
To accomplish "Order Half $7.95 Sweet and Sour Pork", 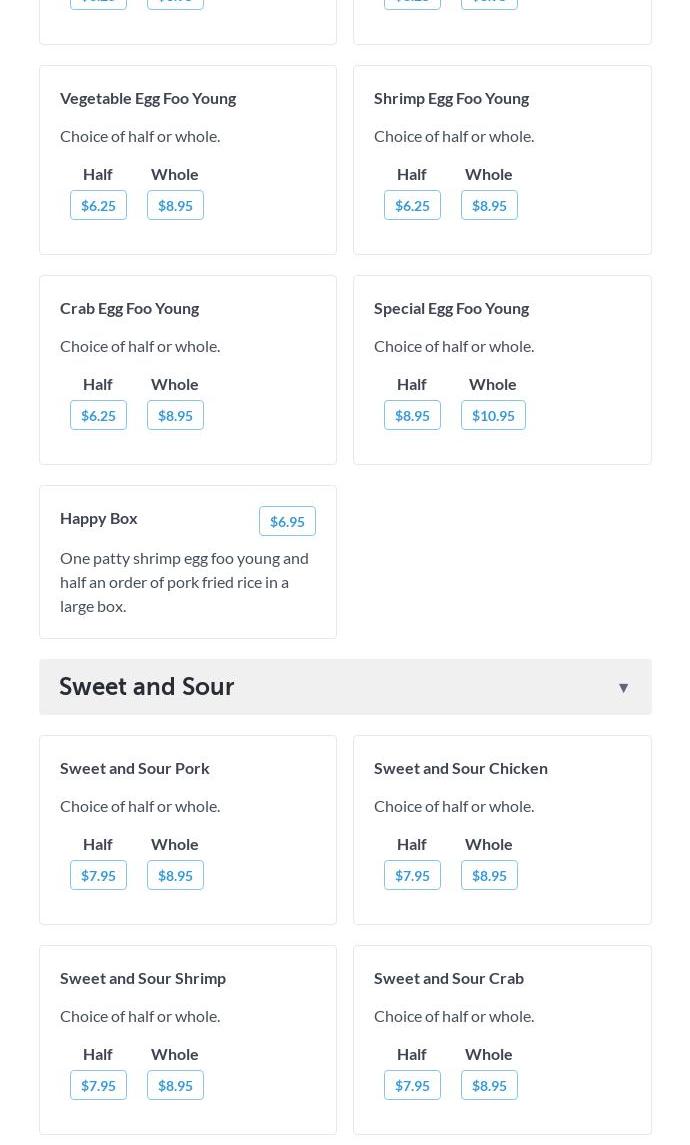I will (98, 875).
